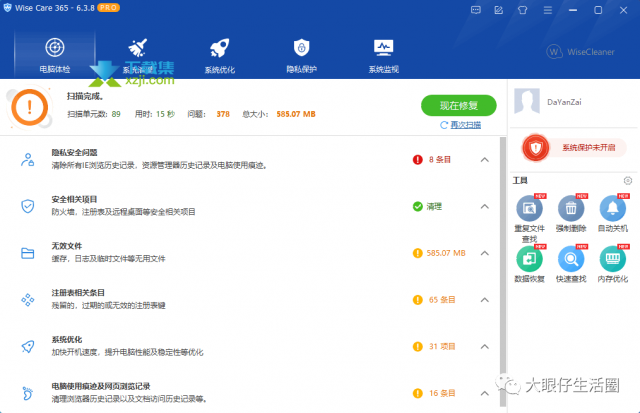This screenshot has height=413, width=640.
Task: Click the DaYanZai user avatar
Action: click(527, 101)
